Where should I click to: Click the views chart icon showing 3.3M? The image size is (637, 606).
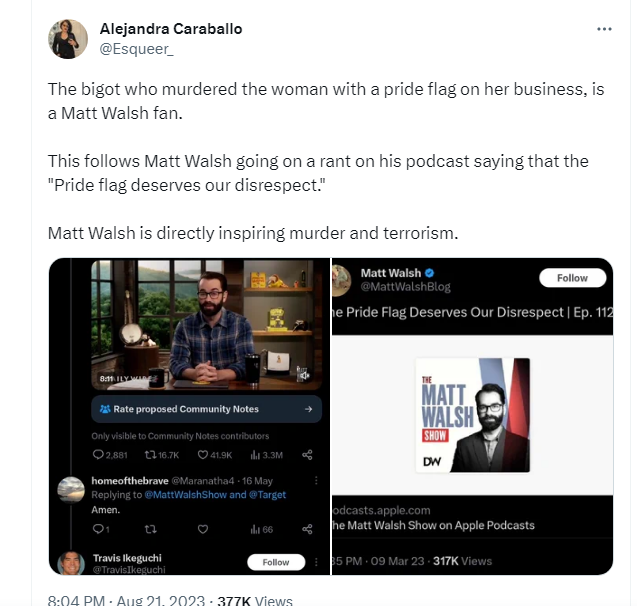pyautogui.click(x=255, y=454)
